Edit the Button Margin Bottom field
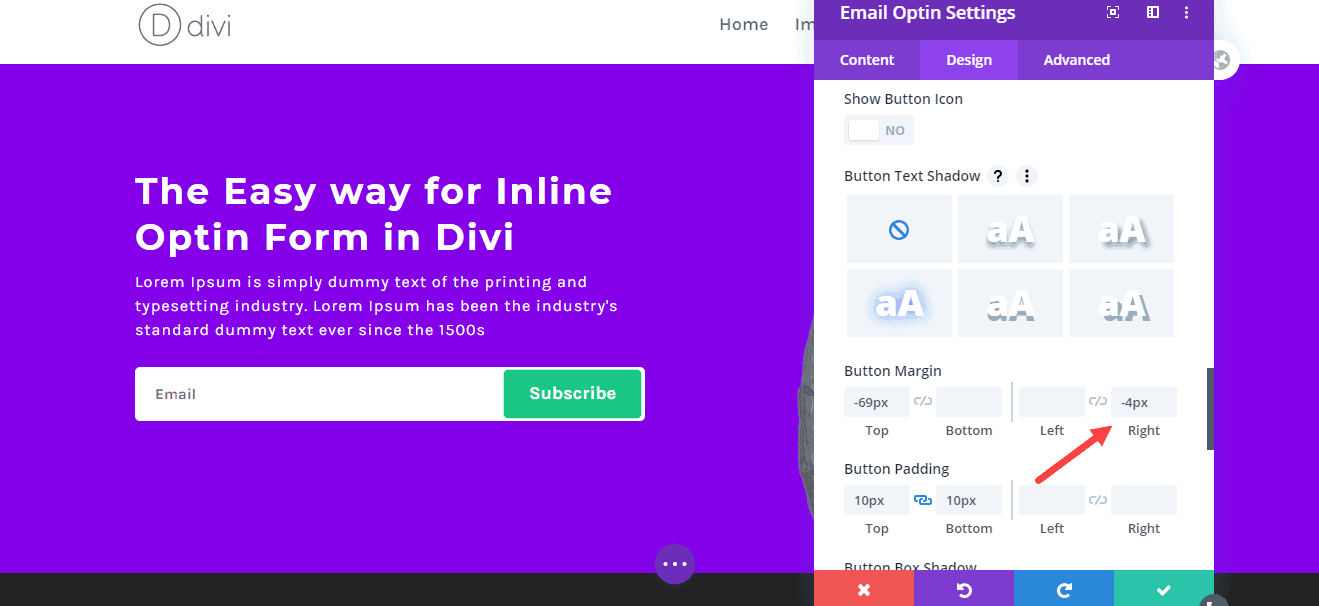Viewport: 1319px width, 606px height. [969, 402]
